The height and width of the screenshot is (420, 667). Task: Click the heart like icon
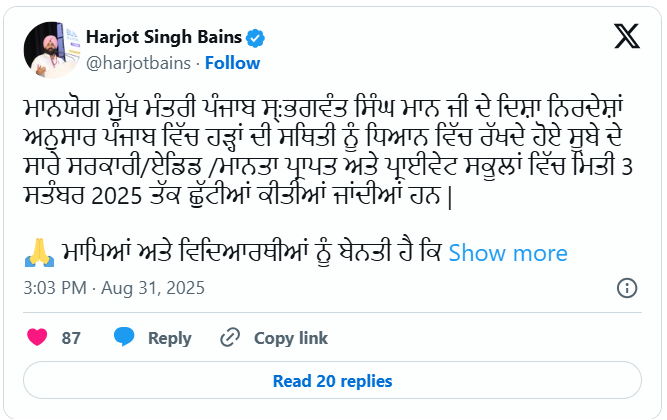(x=37, y=338)
